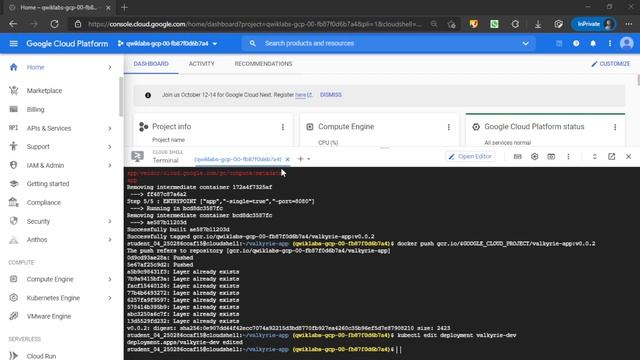Open Kubernetes Engine in sidebar

point(53,298)
